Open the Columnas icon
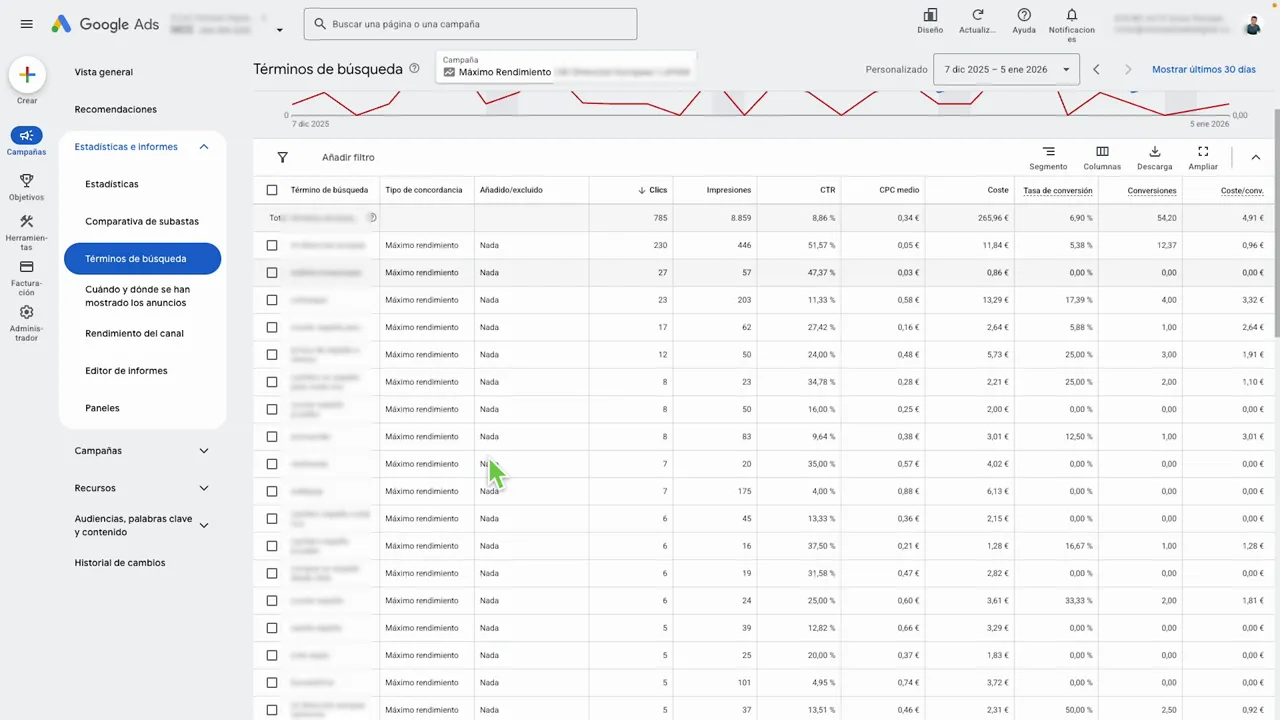This screenshot has height=720, width=1280. click(x=1102, y=151)
